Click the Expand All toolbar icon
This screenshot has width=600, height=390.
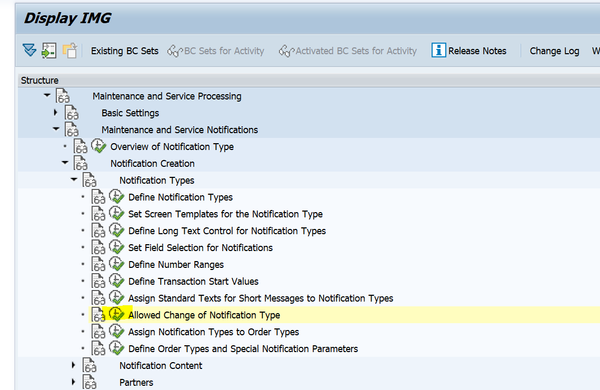[29, 51]
